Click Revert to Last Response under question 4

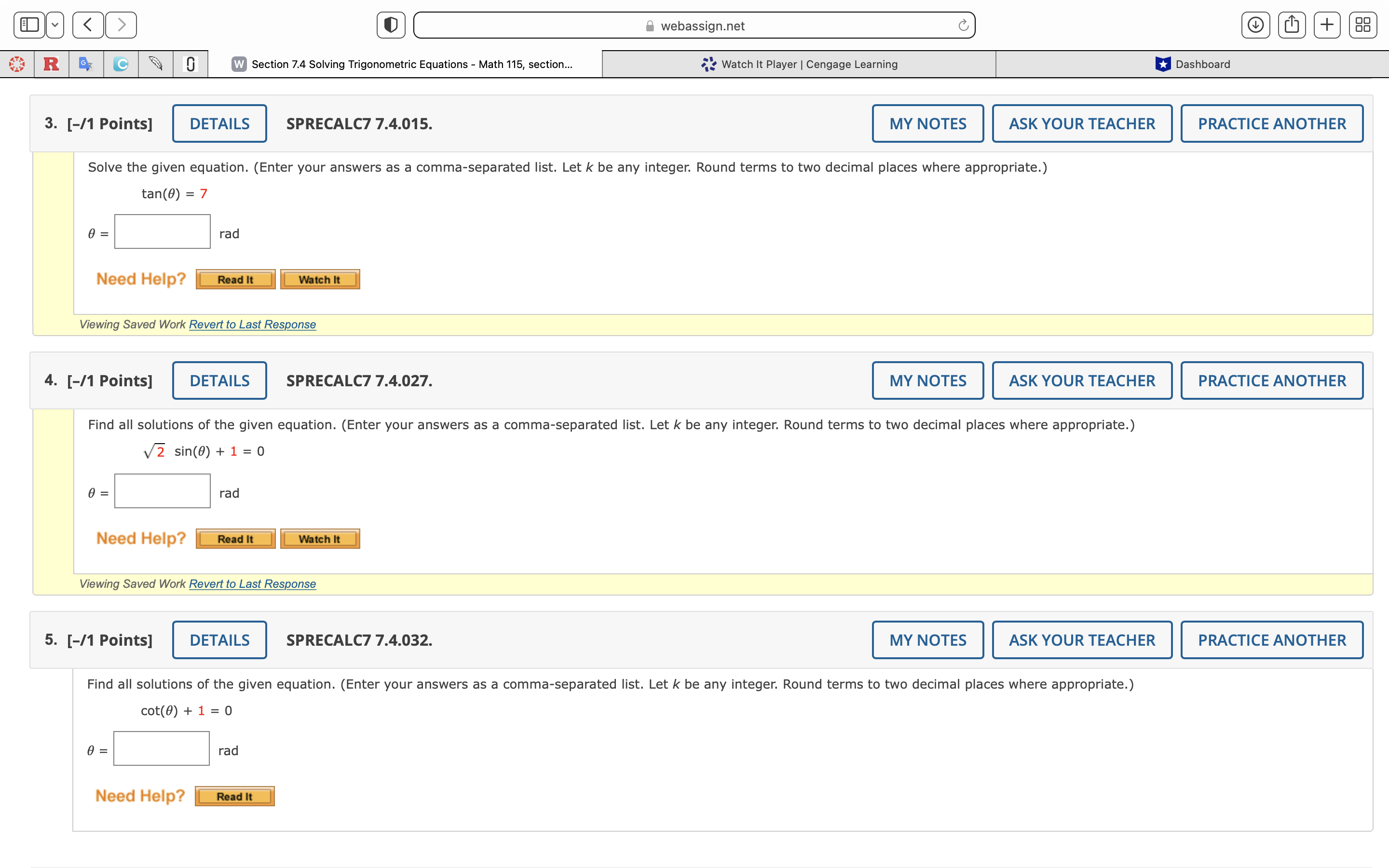point(252,583)
